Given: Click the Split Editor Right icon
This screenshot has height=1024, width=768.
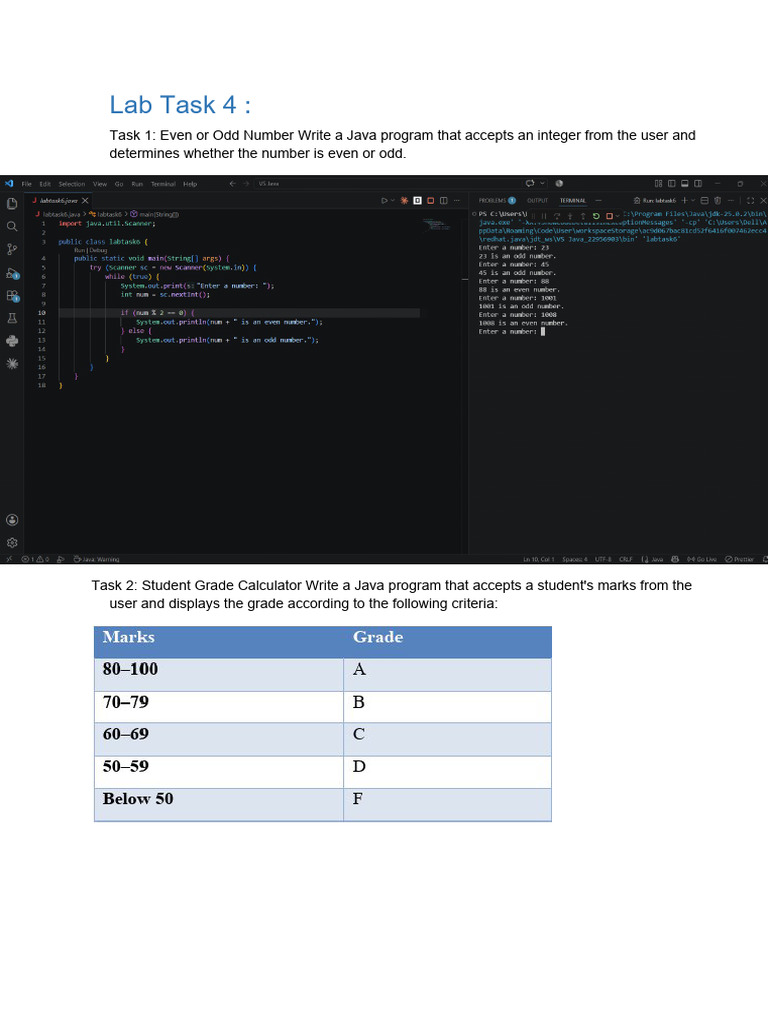Looking at the screenshot, I should coord(443,200).
